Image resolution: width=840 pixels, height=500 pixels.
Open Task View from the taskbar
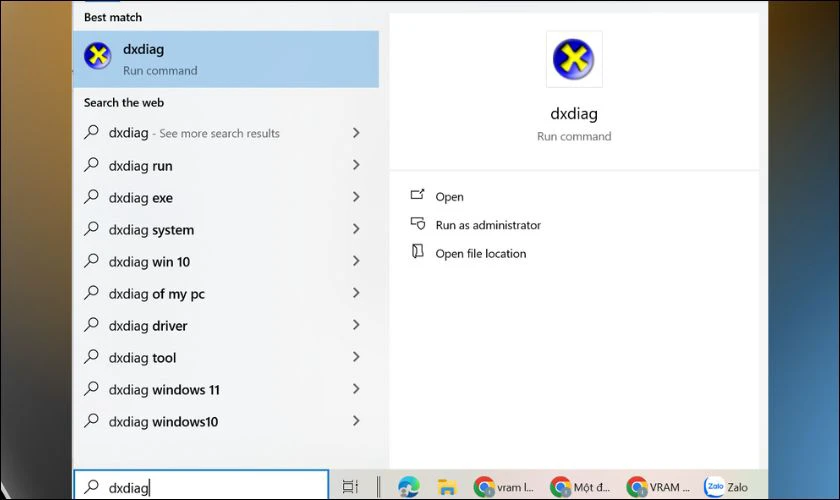[x=350, y=486]
